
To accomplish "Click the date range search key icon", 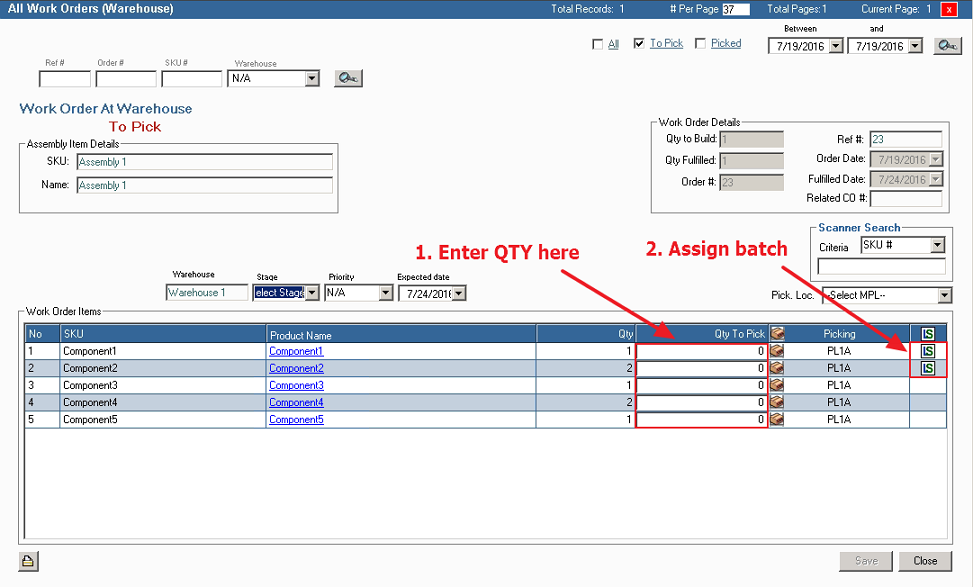I will (x=947, y=46).
